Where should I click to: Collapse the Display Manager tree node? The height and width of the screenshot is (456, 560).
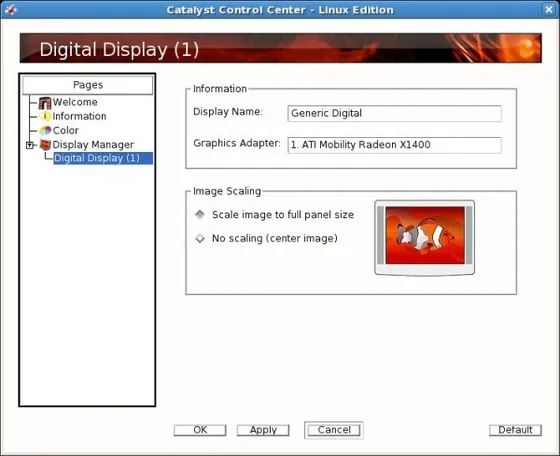coord(30,145)
